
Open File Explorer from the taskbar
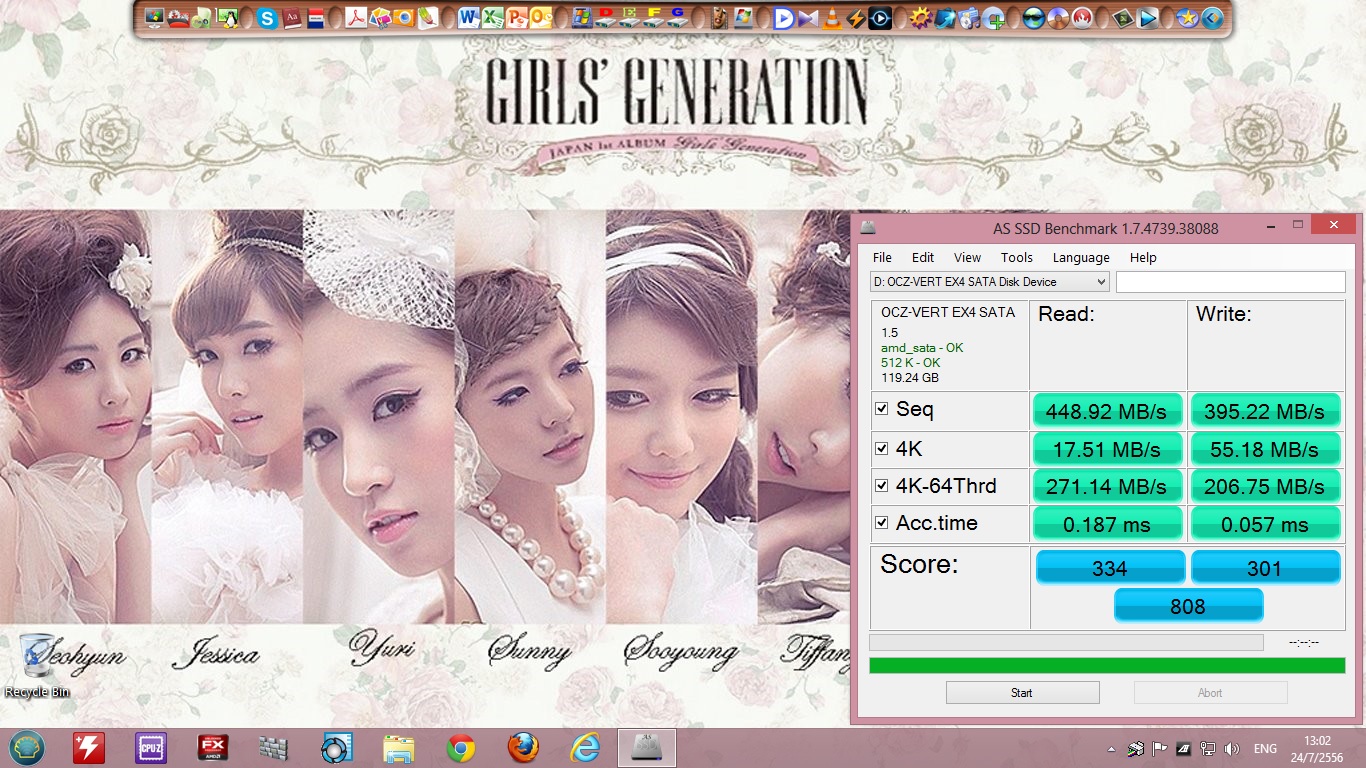tap(399, 748)
